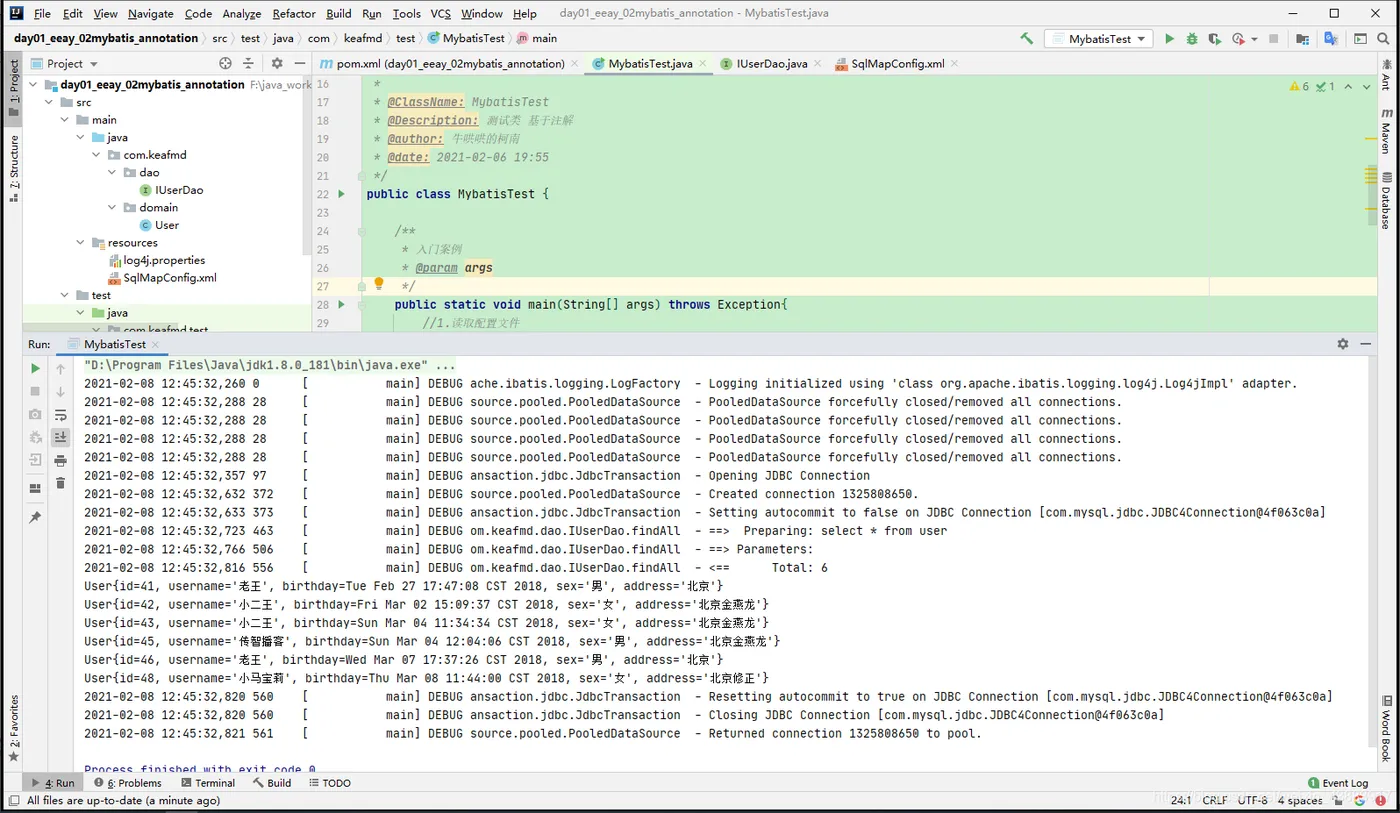
Task: Switch to the IUserDao.java editor tab
Action: [x=770, y=63]
